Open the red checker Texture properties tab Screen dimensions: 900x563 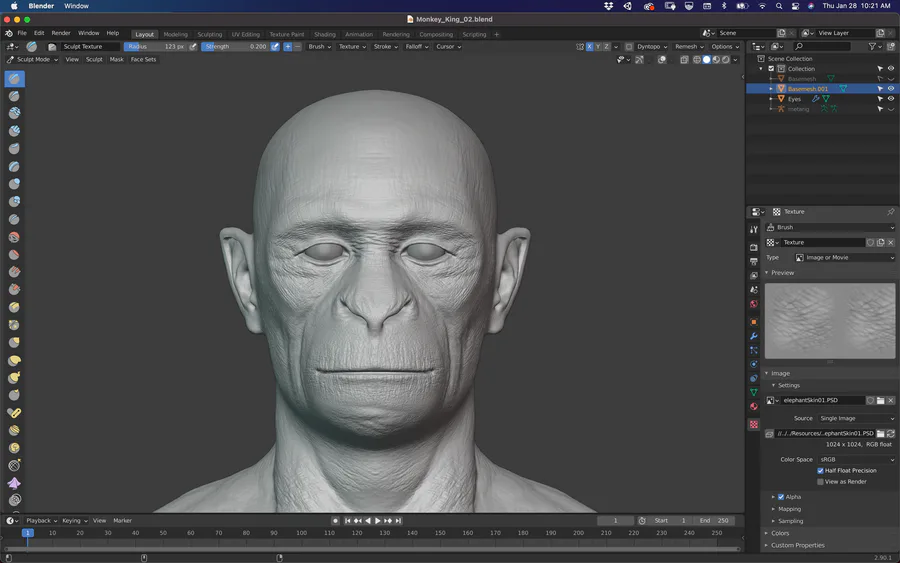tap(754, 425)
